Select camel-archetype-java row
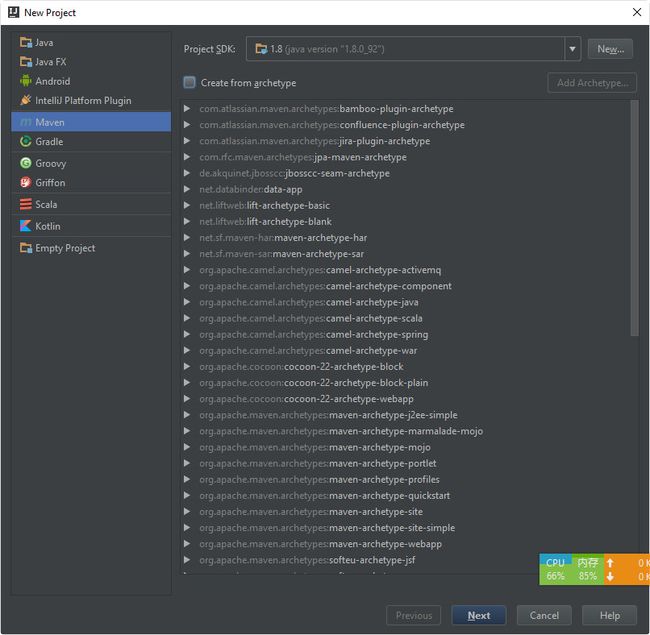The height and width of the screenshot is (635, 650). click(x=406, y=302)
